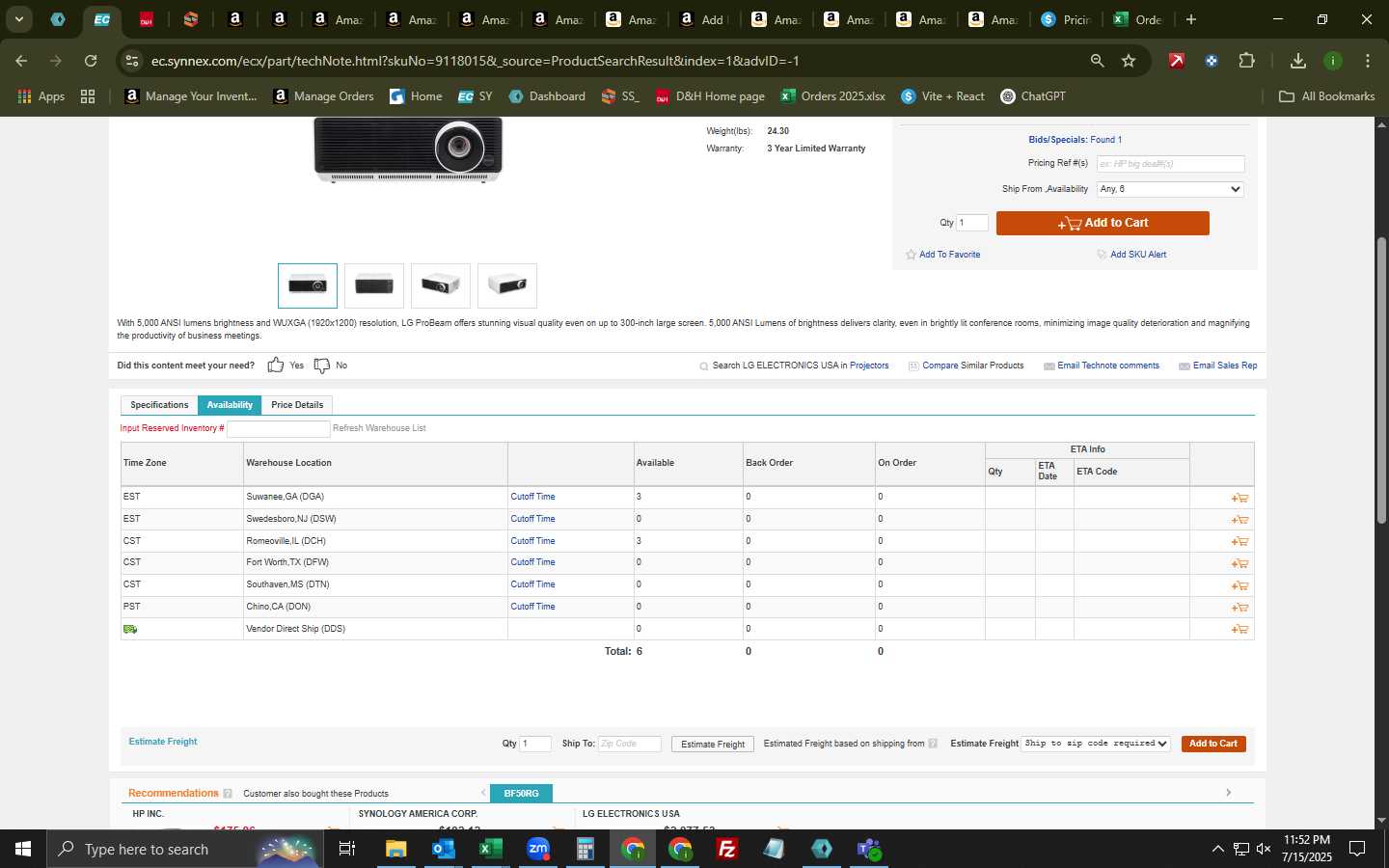Viewport: 1389px width, 868px height.
Task: Open the D&H Home page bookmark
Action: 710,96
